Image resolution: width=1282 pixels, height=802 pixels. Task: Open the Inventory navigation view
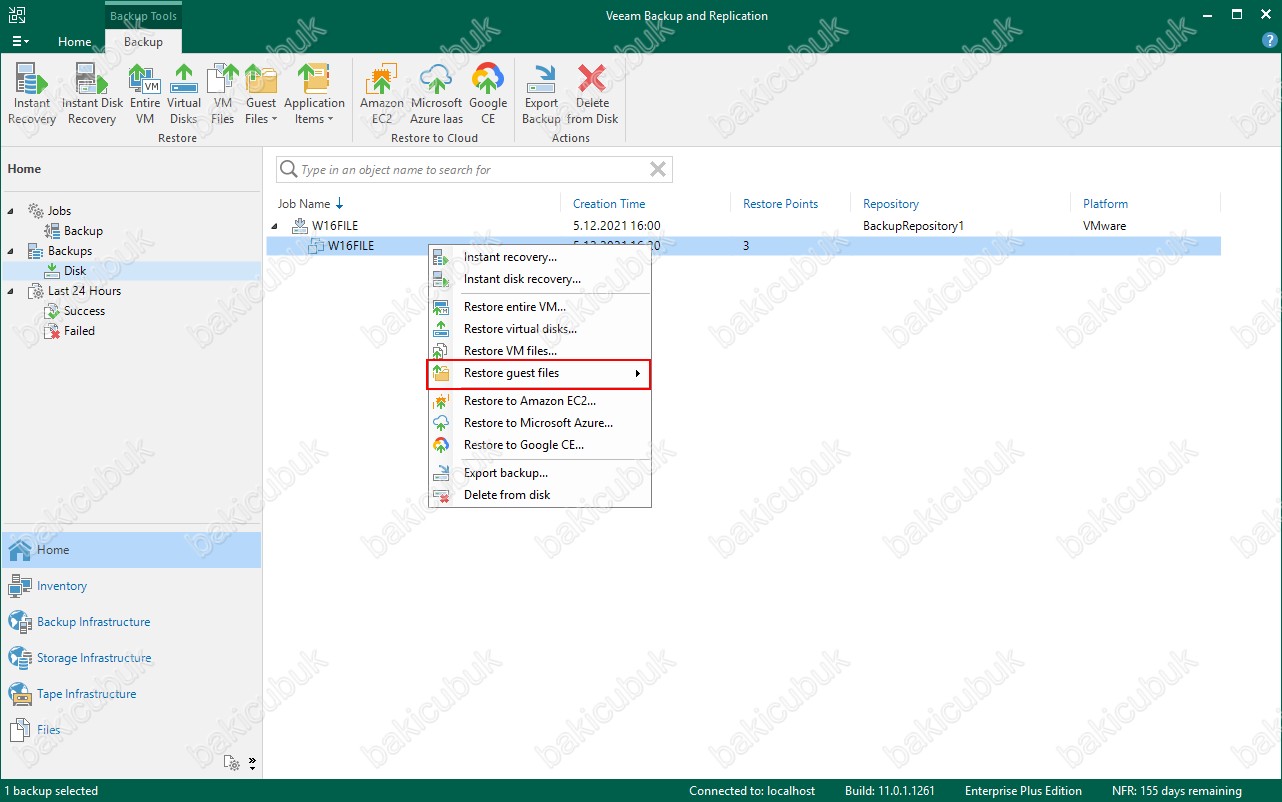click(x=131, y=586)
